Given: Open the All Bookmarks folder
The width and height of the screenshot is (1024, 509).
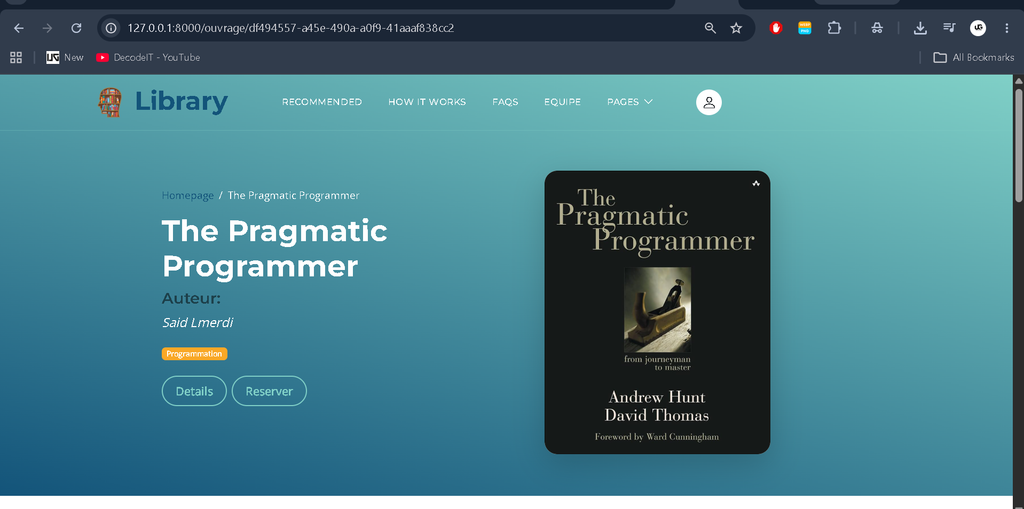Looking at the screenshot, I should (974, 57).
